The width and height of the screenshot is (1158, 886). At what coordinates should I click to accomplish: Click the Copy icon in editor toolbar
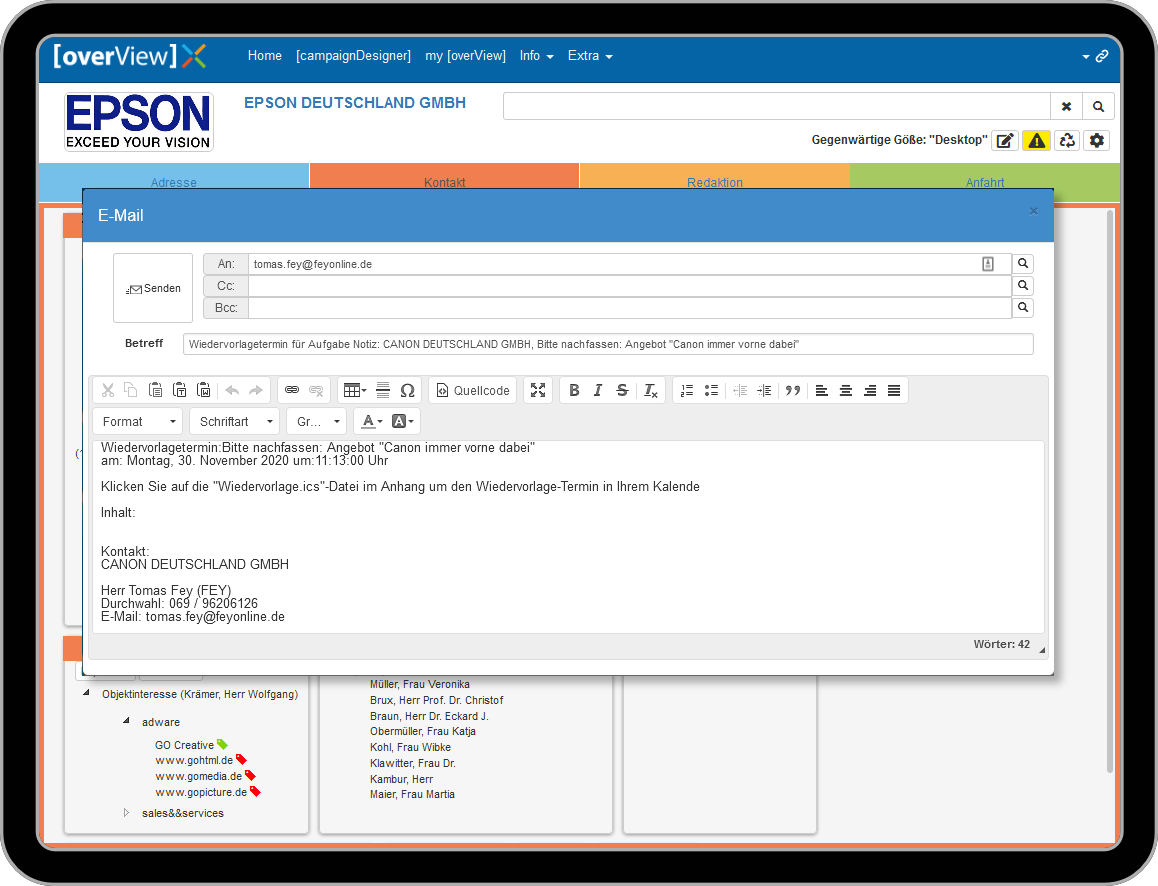pos(131,391)
